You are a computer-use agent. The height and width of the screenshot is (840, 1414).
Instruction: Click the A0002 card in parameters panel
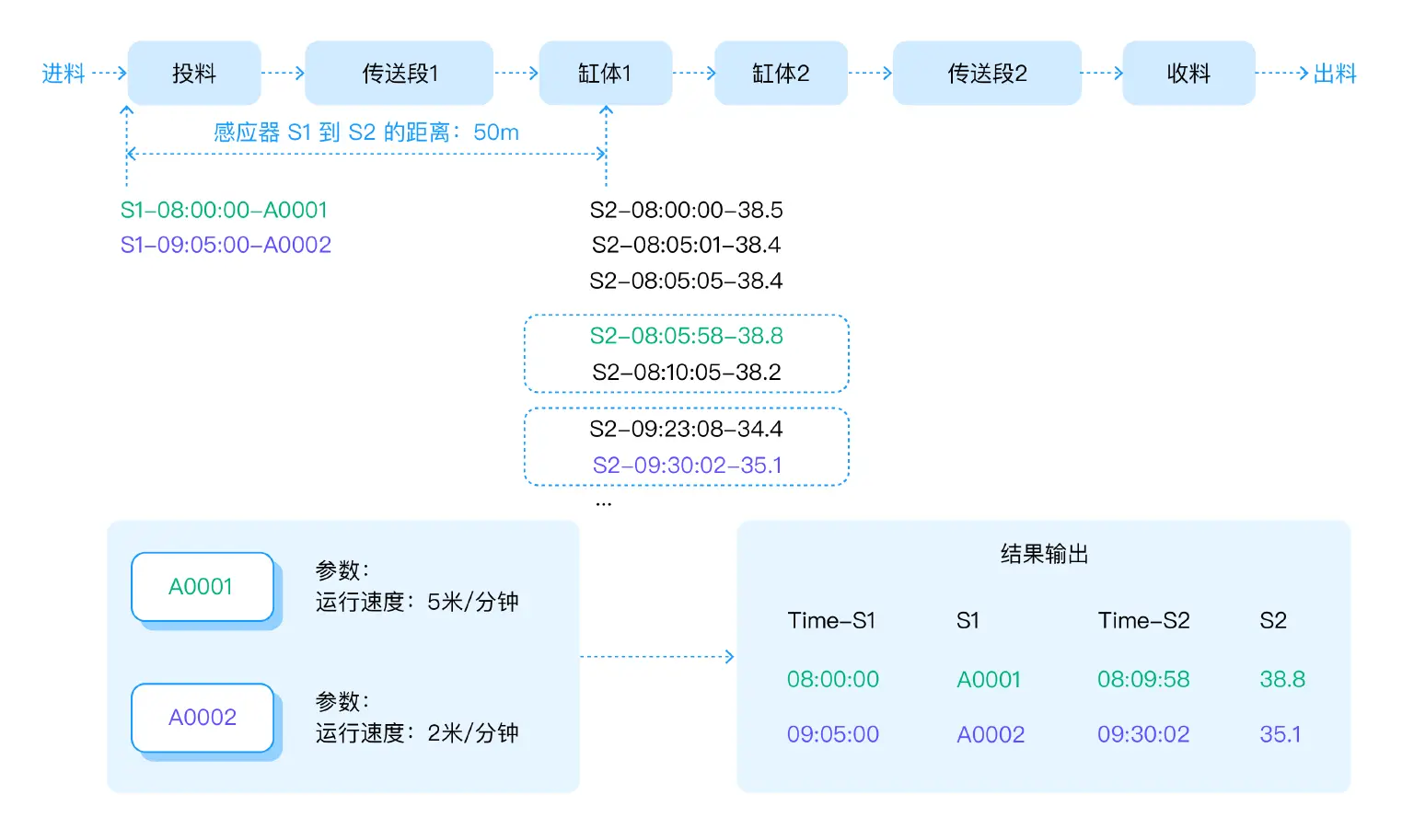pos(203,718)
